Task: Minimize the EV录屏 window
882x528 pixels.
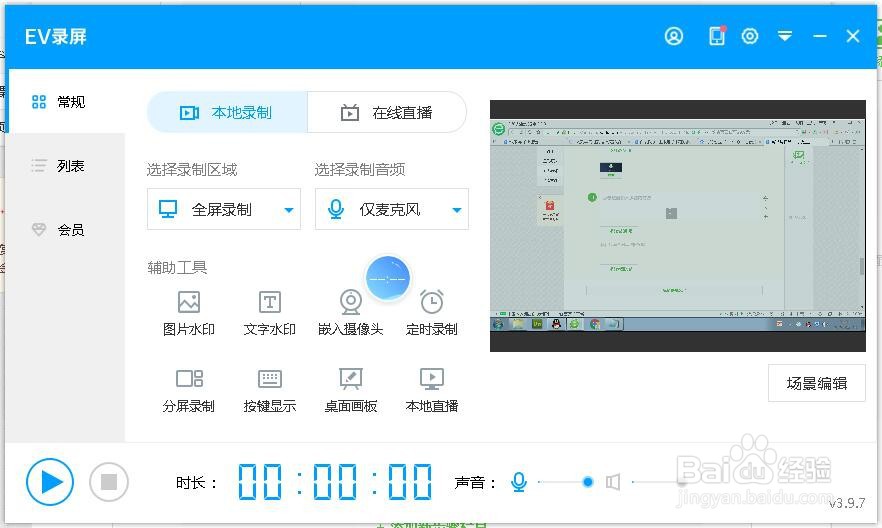Action: (820, 37)
